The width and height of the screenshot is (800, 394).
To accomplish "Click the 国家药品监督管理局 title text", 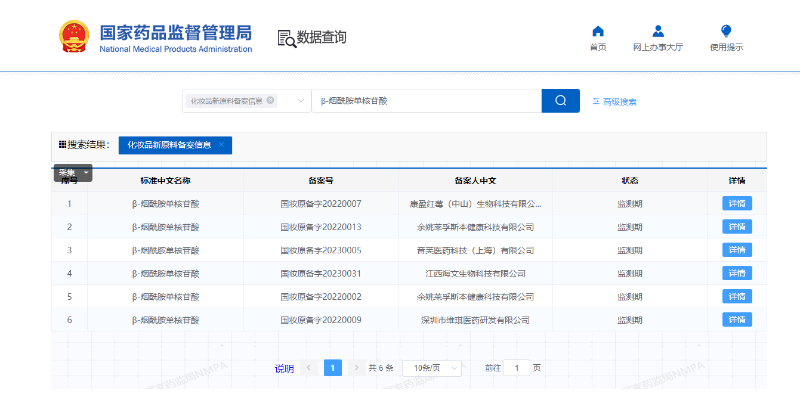I will click(x=176, y=33).
